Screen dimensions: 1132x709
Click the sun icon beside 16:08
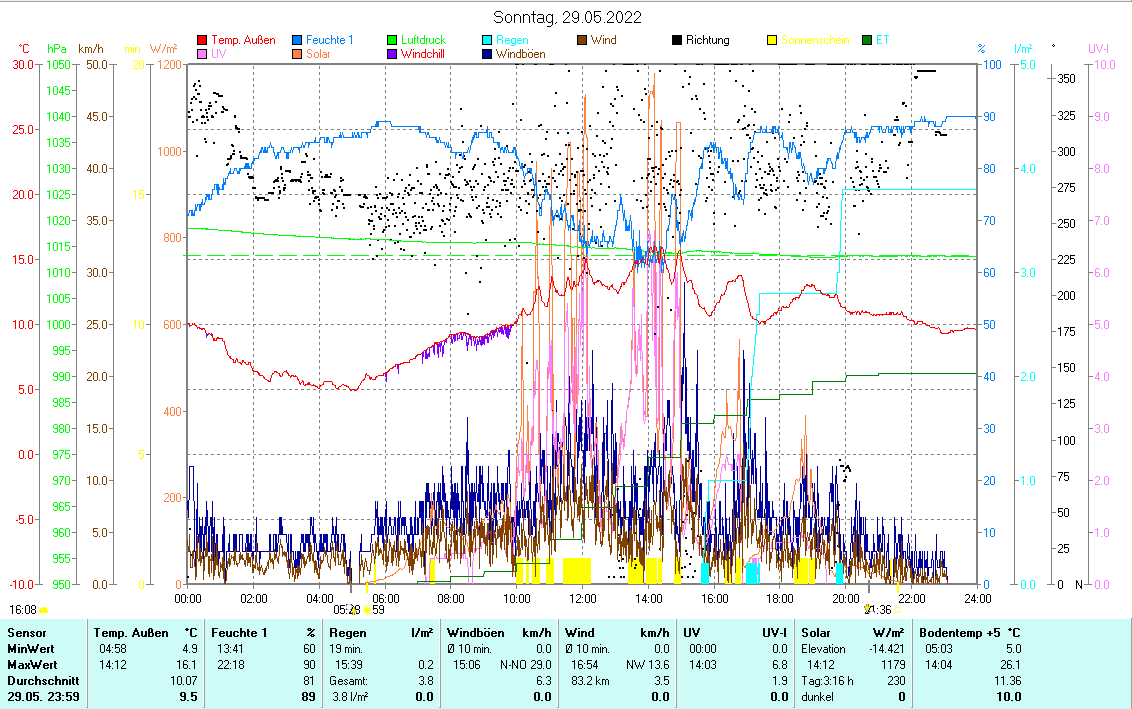43,611
